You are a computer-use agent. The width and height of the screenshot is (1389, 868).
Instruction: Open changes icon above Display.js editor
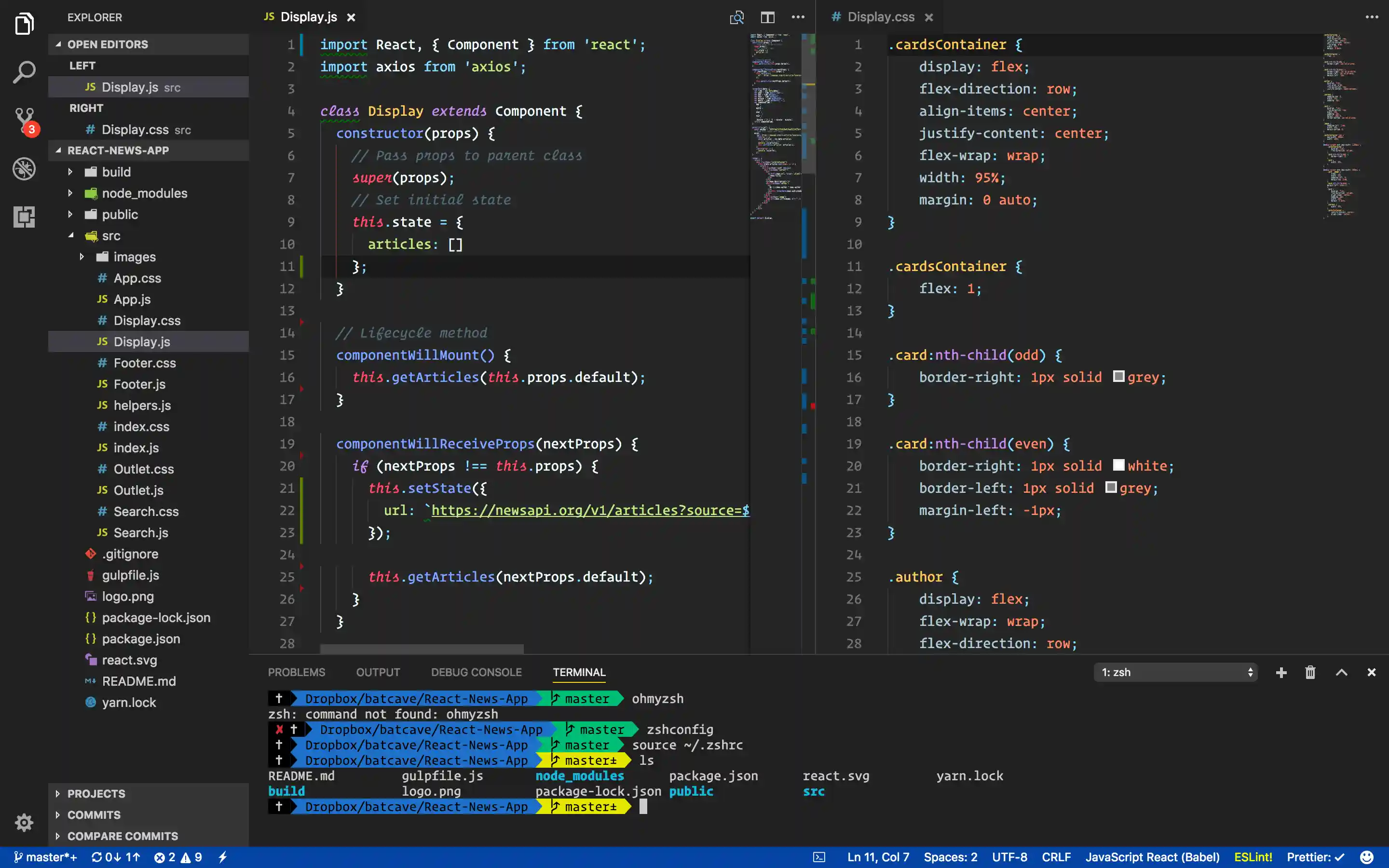[x=736, y=17]
